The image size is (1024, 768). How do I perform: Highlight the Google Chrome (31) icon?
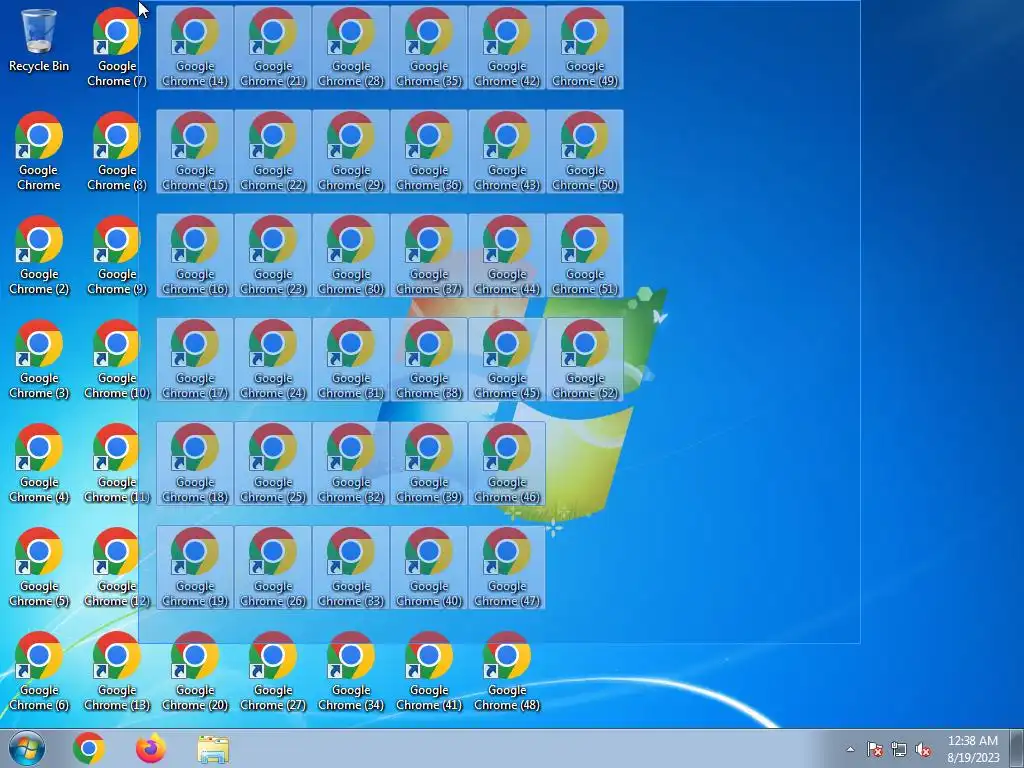tap(351, 359)
